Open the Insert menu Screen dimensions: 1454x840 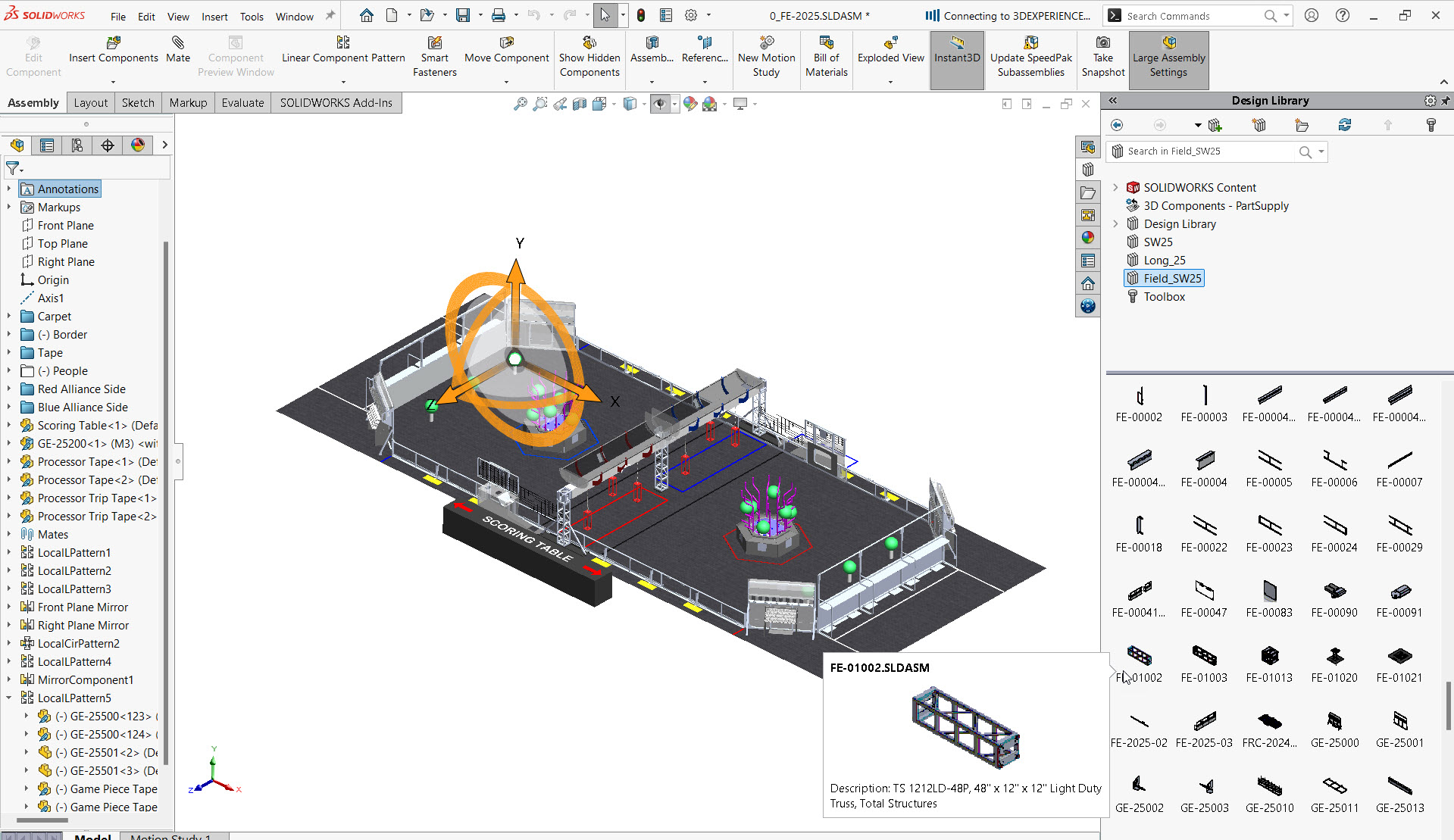tap(214, 16)
